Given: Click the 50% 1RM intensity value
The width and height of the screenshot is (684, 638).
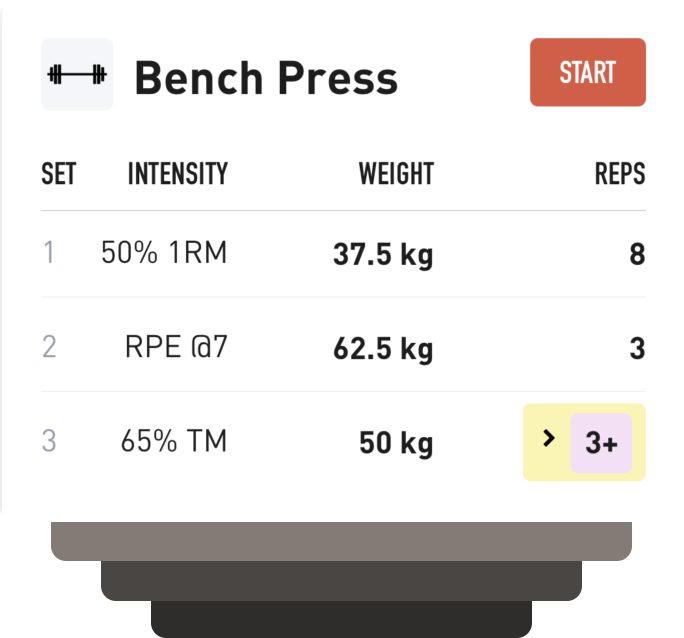Looking at the screenshot, I should coord(164,253).
